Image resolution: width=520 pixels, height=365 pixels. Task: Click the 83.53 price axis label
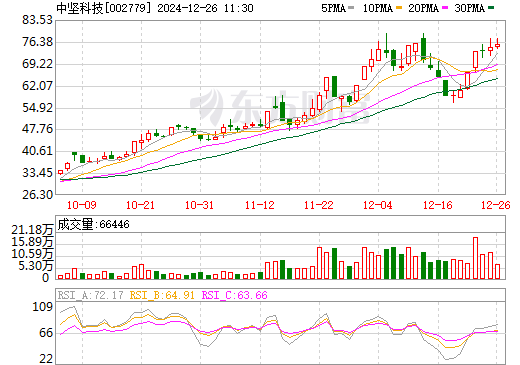[x=37, y=20]
